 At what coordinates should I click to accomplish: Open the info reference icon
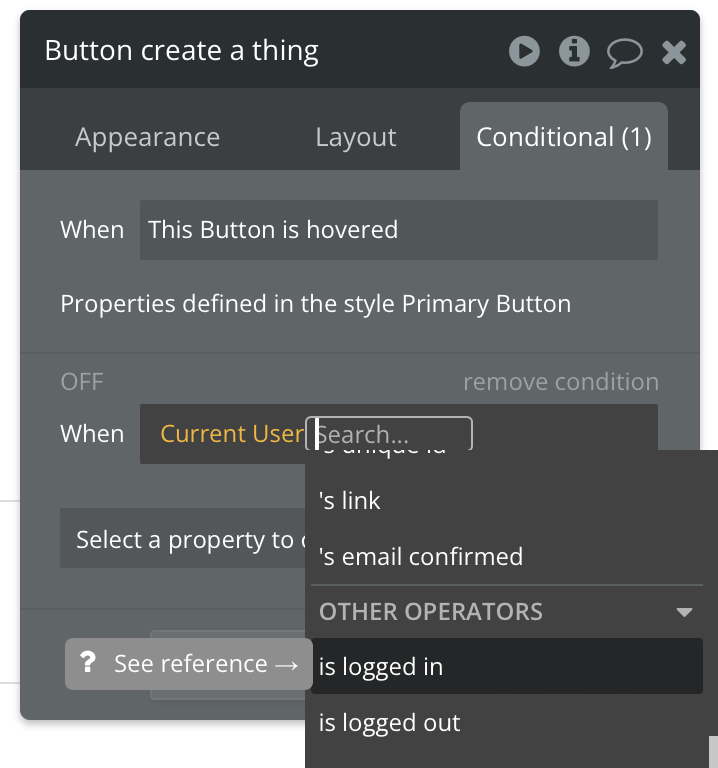(x=574, y=51)
